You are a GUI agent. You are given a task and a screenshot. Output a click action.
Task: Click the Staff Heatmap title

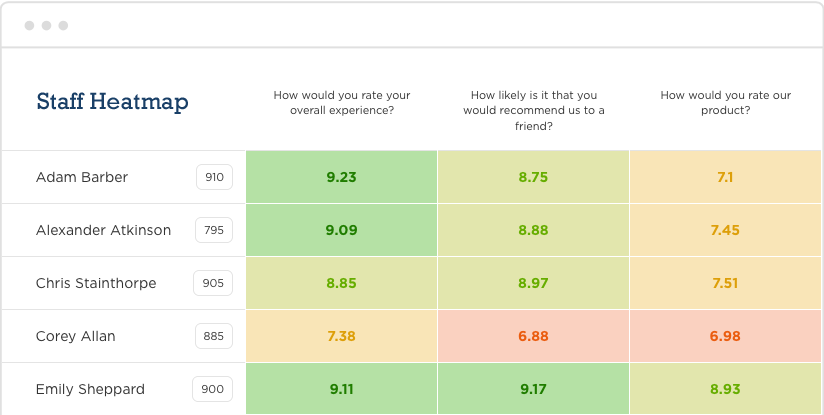click(112, 101)
